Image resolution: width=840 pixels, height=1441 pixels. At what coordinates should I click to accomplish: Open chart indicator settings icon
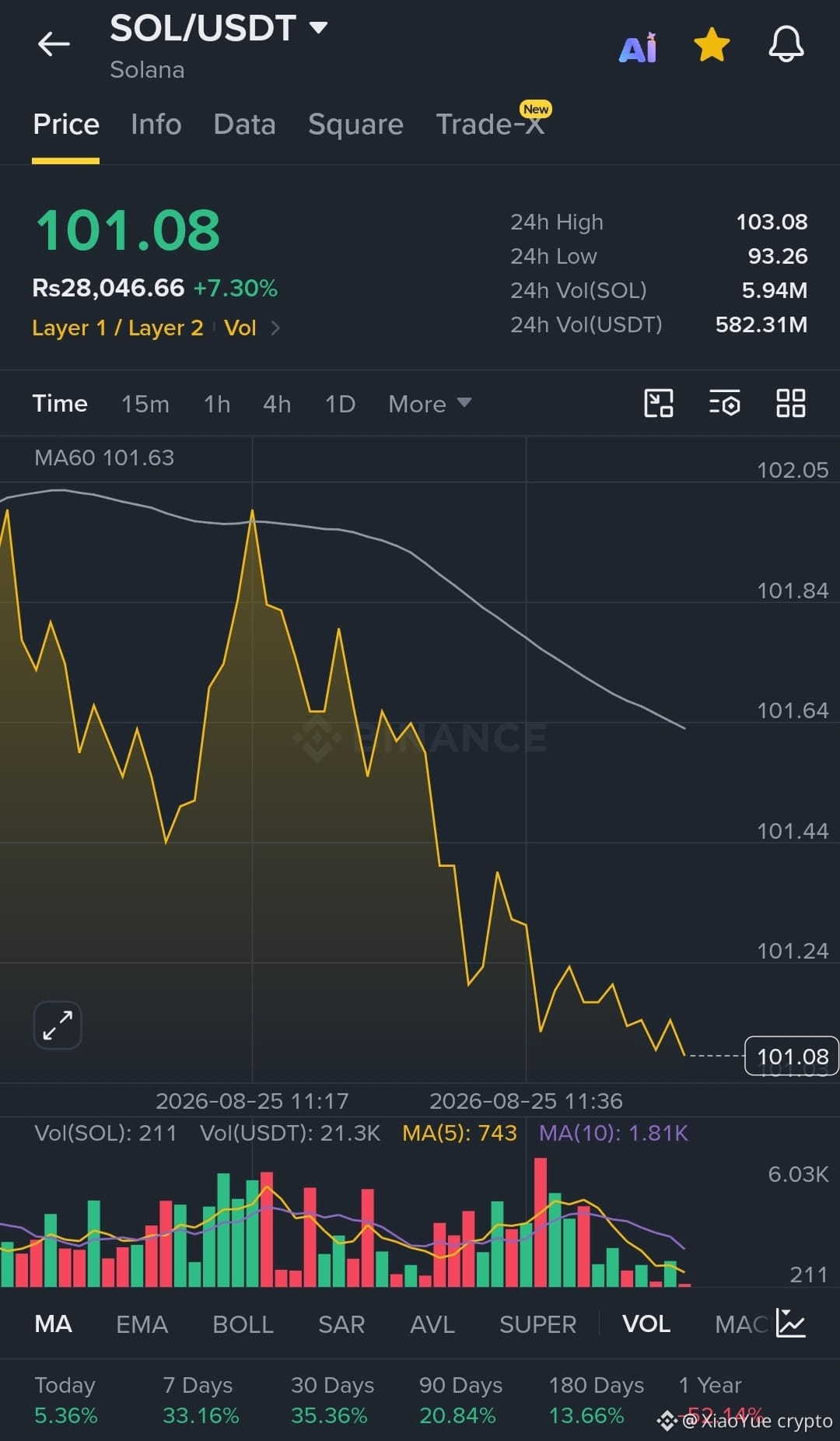[725, 403]
